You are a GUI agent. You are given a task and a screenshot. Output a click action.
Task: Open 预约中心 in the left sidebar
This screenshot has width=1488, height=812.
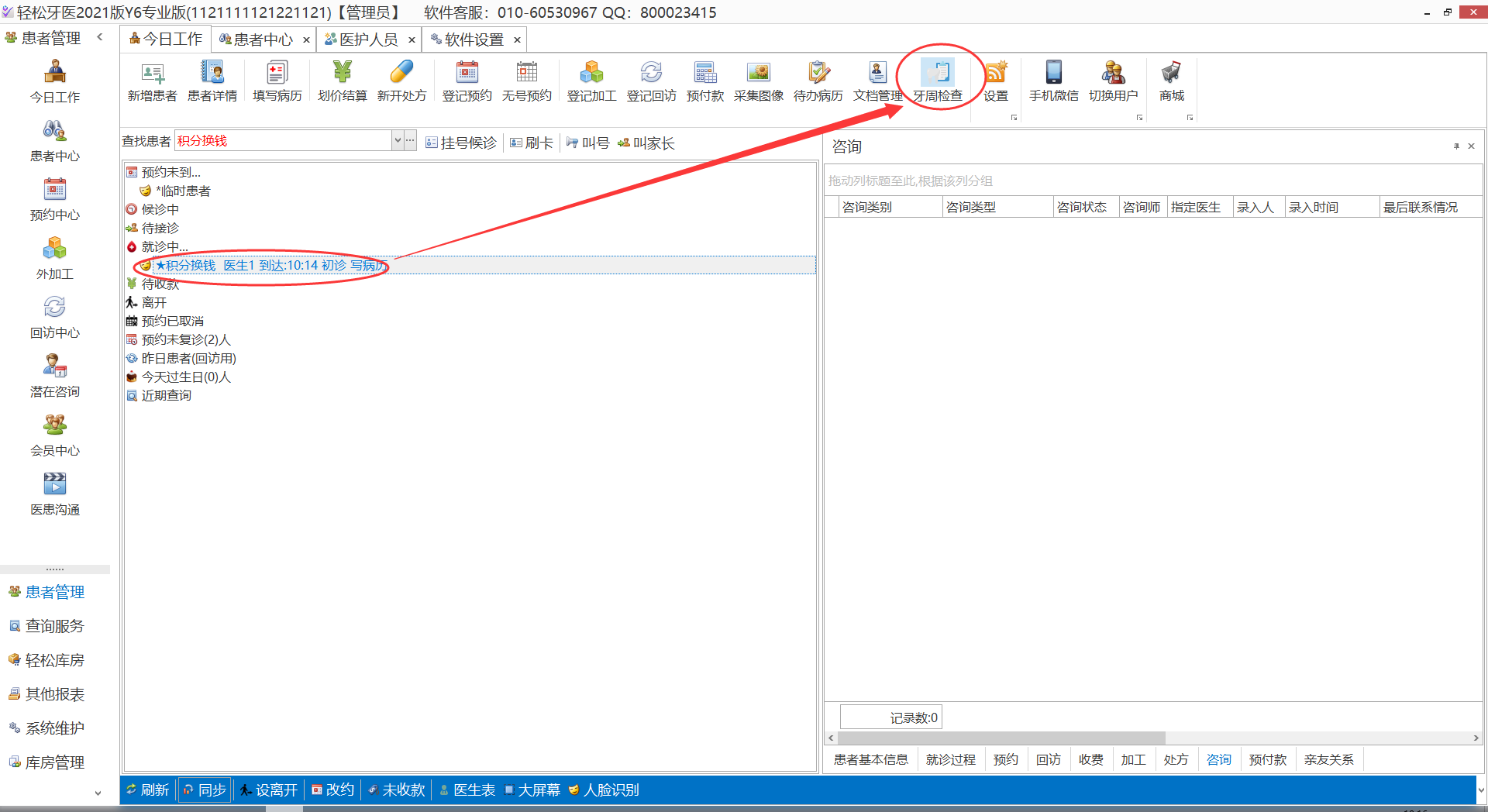[55, 200]
